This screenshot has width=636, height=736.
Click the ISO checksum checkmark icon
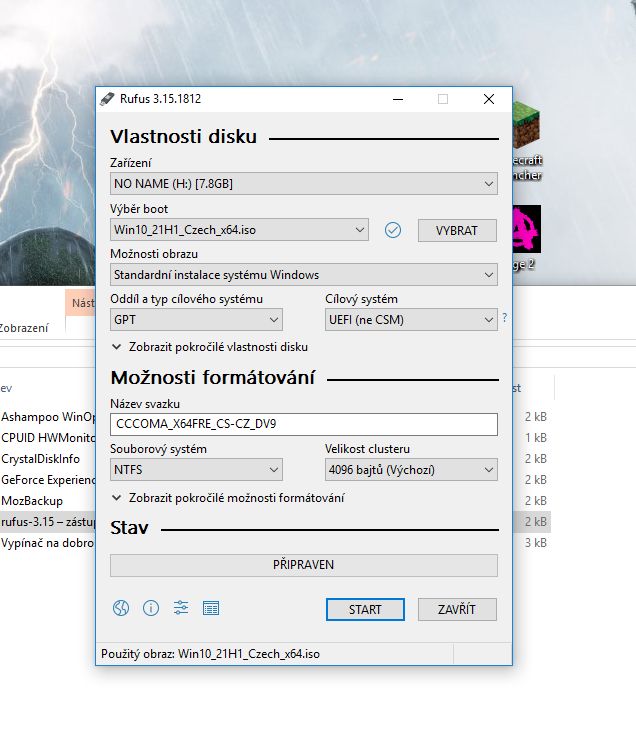[393, 230]
